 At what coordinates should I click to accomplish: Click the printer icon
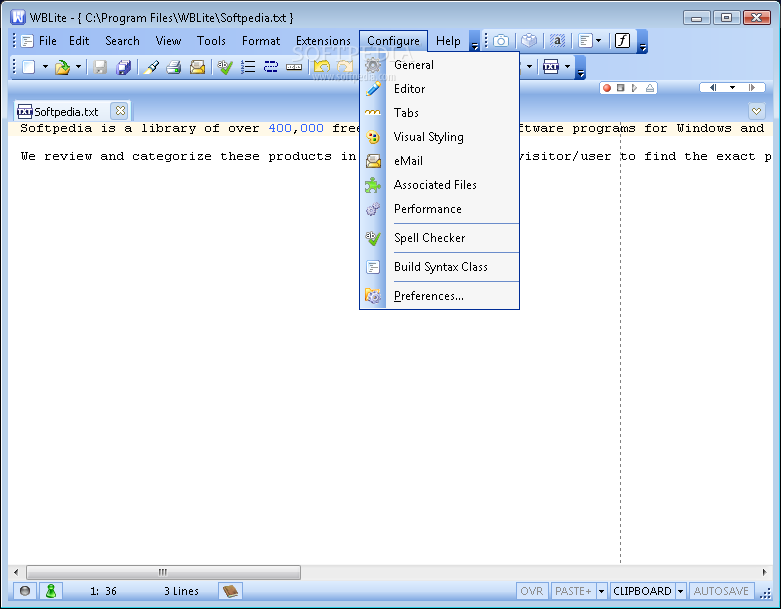(173, 67)
